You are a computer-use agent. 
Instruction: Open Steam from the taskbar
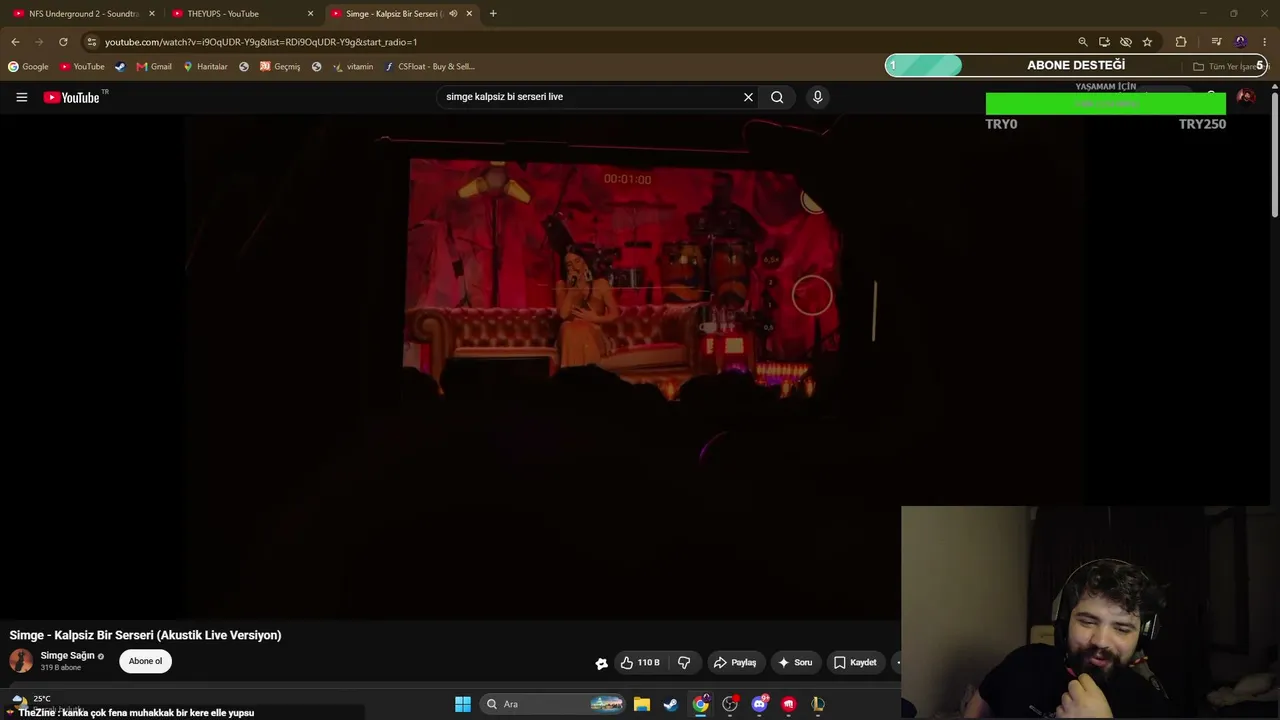coord(670,704)
